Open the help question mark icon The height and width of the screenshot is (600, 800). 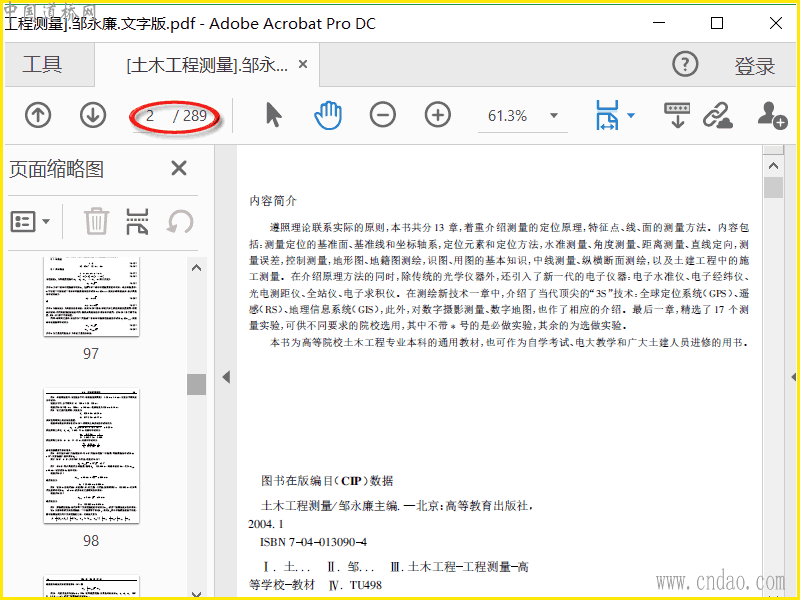tap(685, 64)
